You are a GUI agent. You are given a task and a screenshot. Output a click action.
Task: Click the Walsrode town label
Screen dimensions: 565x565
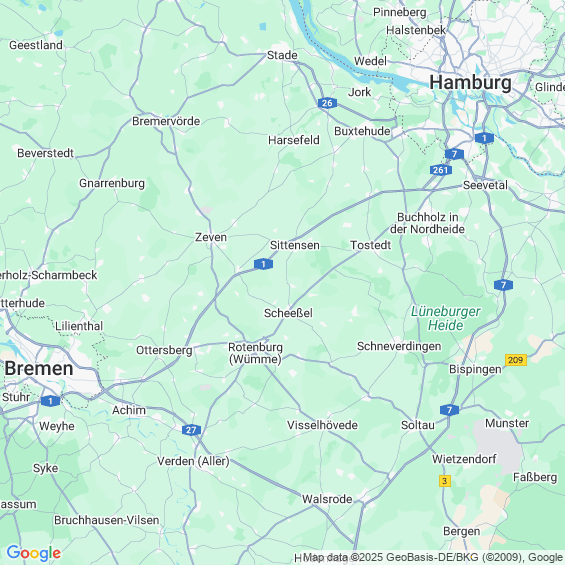(x=327, y=499)
